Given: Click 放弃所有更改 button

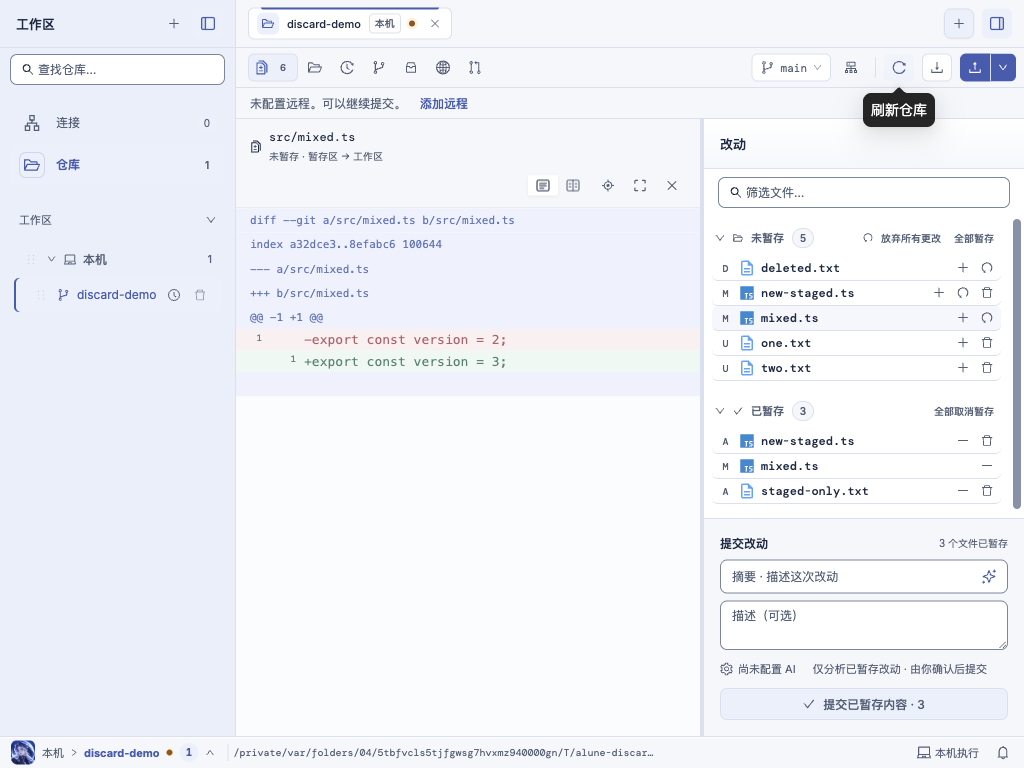Looking at the screenshot, I should (x=902, y=238).
